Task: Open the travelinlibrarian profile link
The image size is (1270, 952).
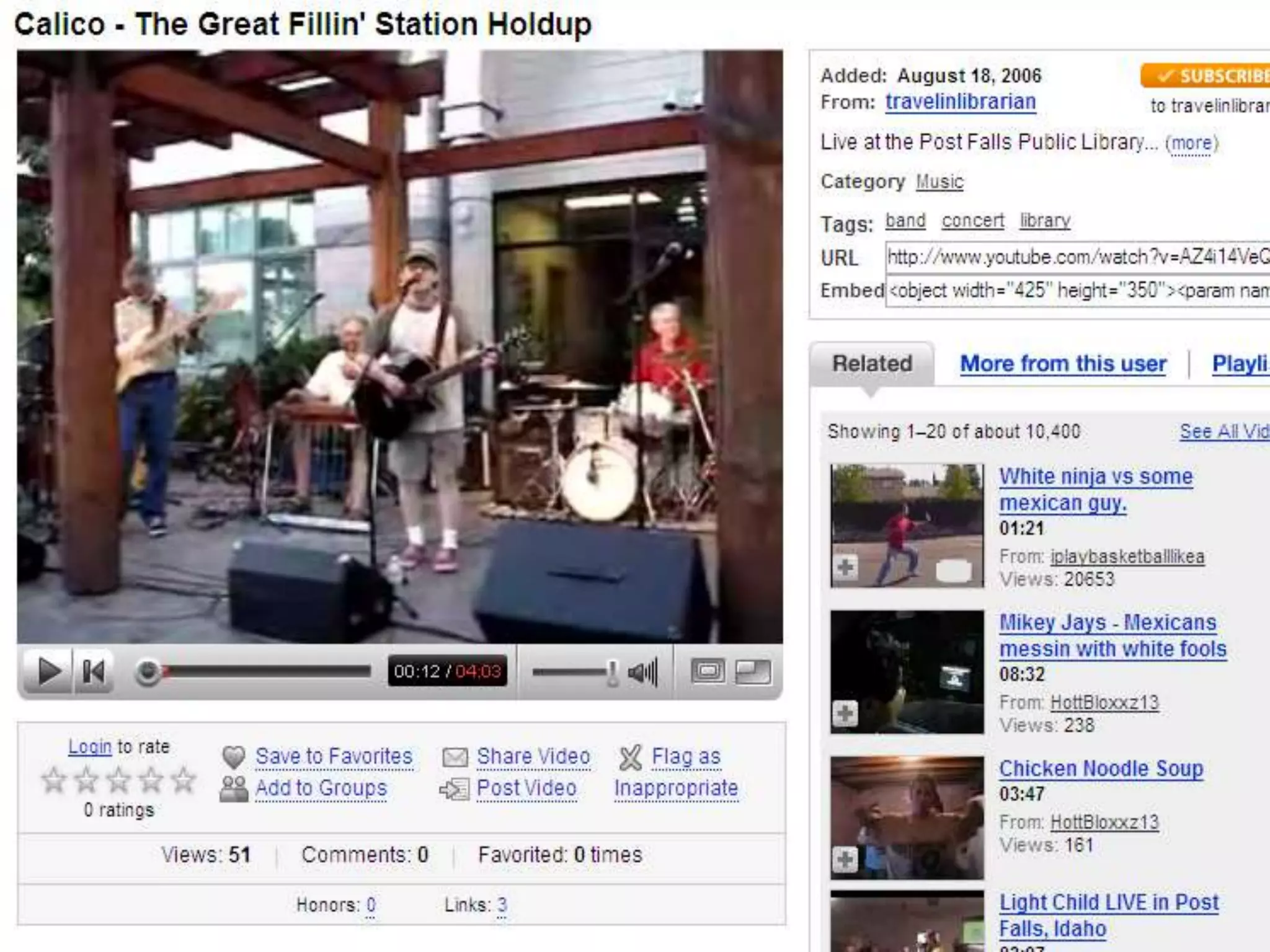Action: [x=961, y=102]
